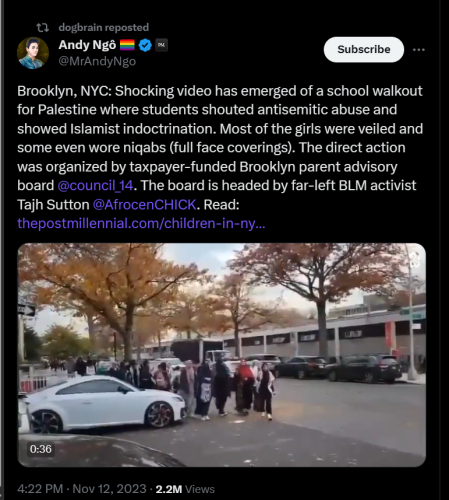Open the three-dot more options menu
This screenshot has width=449, height=500.
(419, 50)
